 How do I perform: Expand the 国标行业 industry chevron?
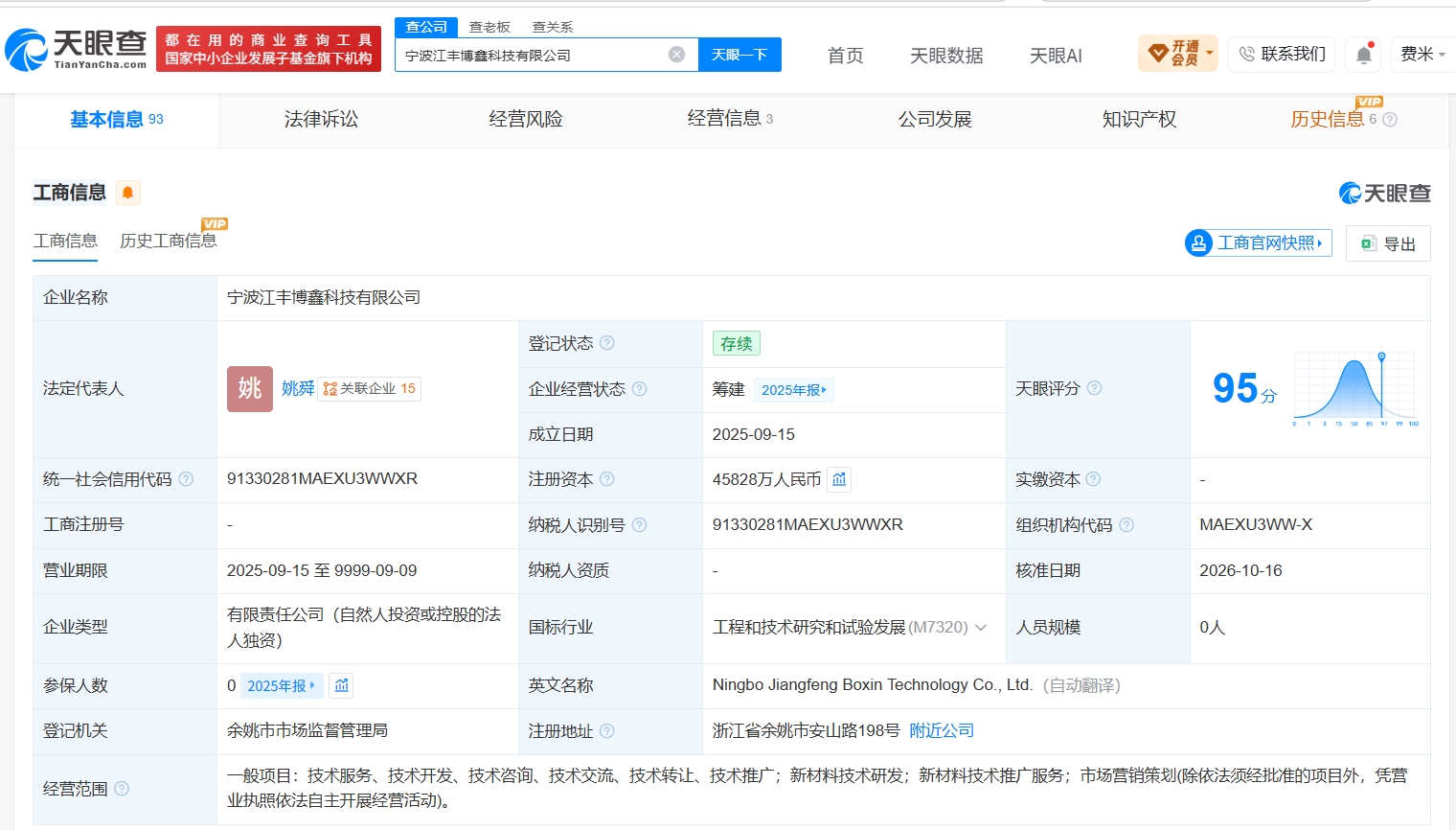click(x=981, y=628)
